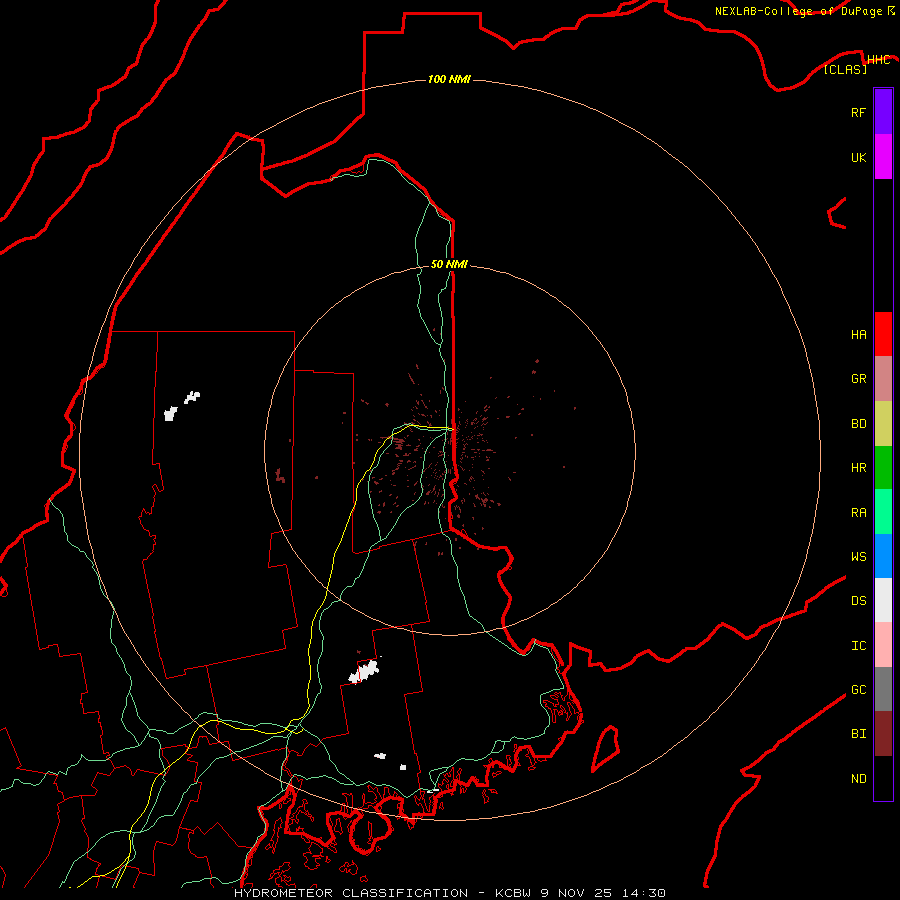Click the BI dark red legend swatch
Viewport: 900px width, 900px height.
coord(883,734)
